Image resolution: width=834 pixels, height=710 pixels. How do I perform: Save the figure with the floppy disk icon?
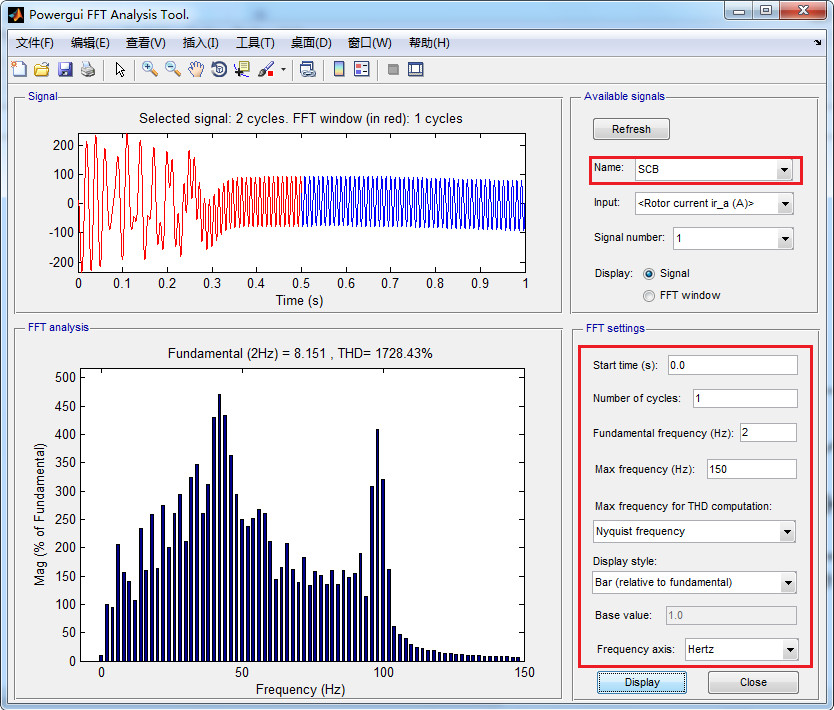point(65,69)
